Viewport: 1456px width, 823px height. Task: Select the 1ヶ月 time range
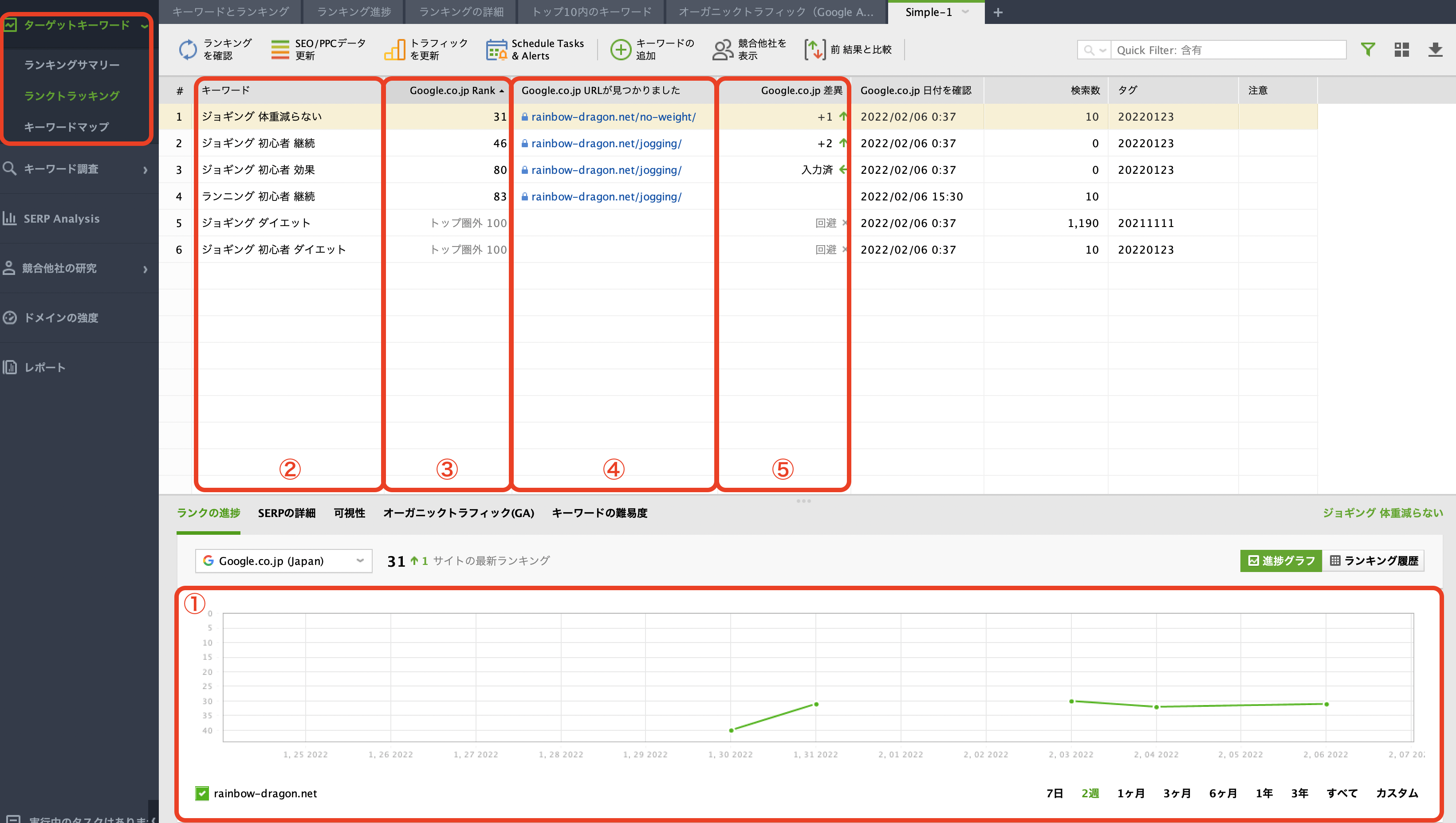pos(1131,793)
